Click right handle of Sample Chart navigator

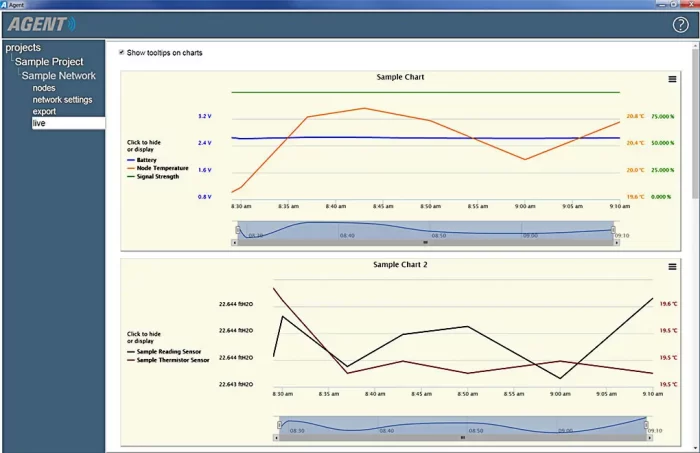(615, 229)
